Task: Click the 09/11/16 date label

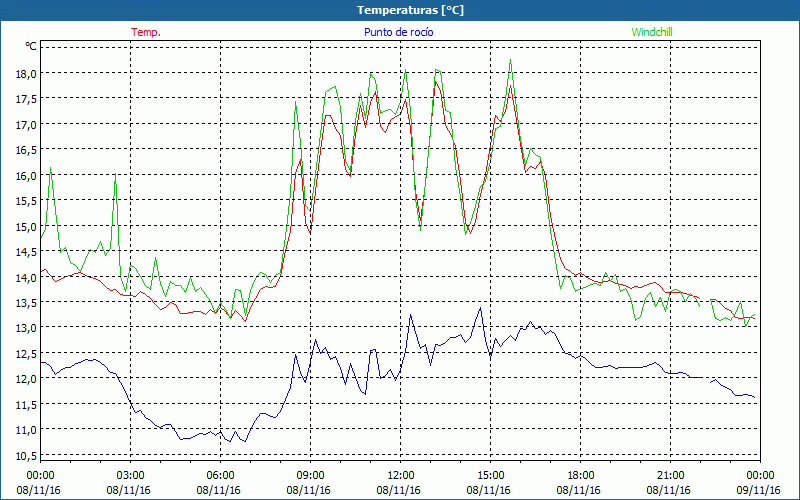Action: (x=759, y=490)
